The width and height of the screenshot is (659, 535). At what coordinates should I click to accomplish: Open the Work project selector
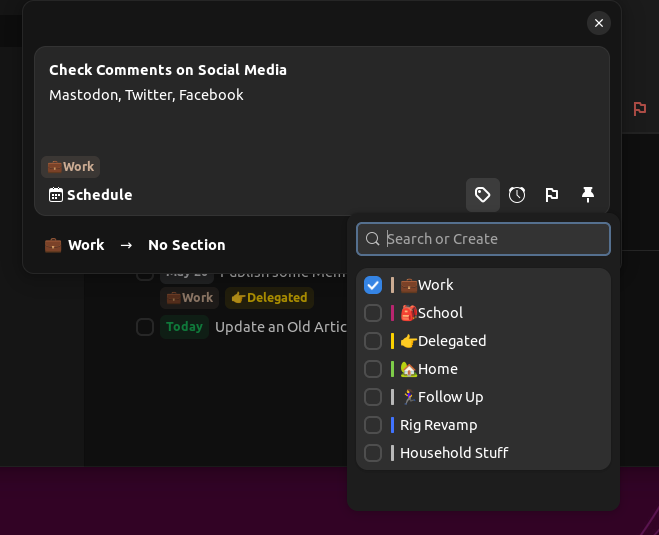tap(75, 245)
